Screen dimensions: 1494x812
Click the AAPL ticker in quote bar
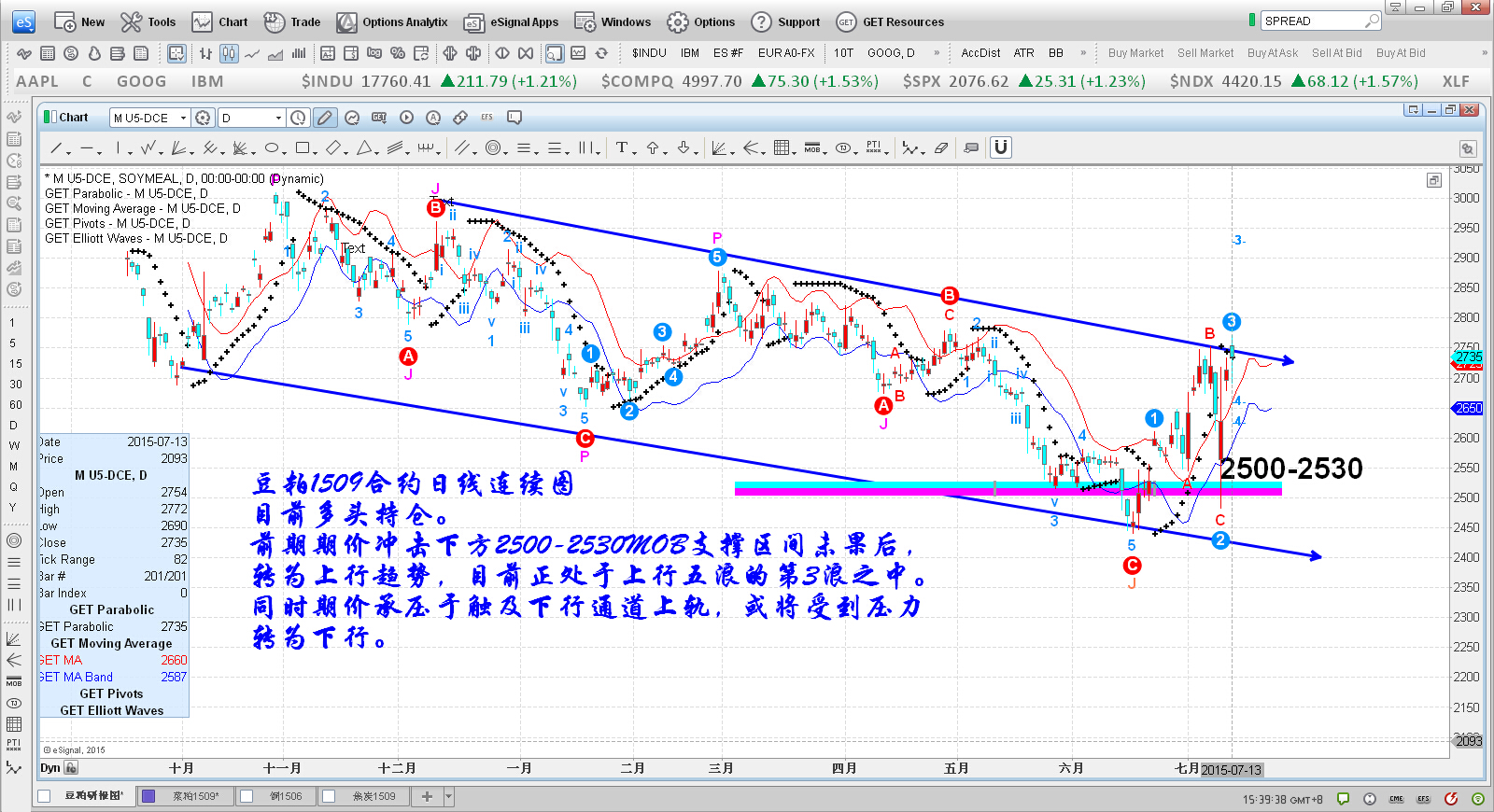click(x=37, y=81)
